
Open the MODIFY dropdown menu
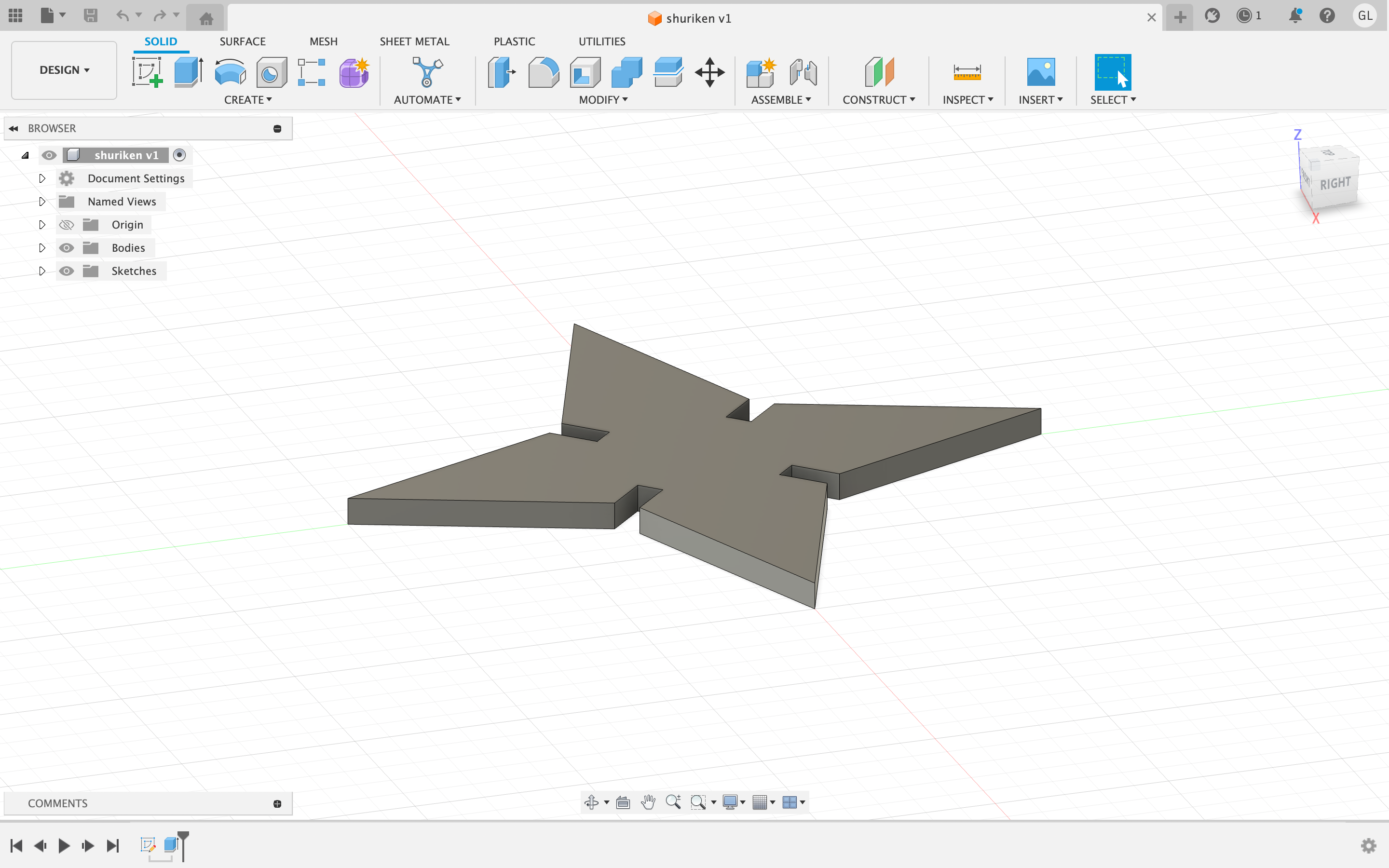pyautogui.click(x=603, y=100)
